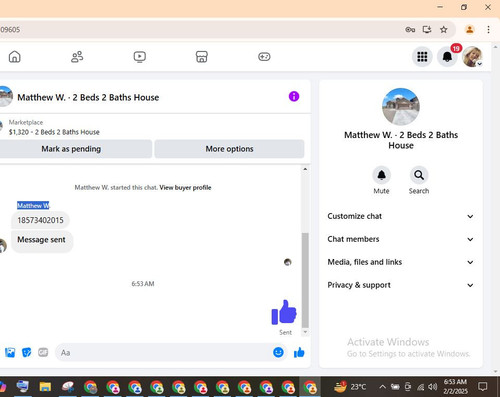Open the emoji picker smiley icon
This screenshot has width=500, height=397.
coord(278,352)
